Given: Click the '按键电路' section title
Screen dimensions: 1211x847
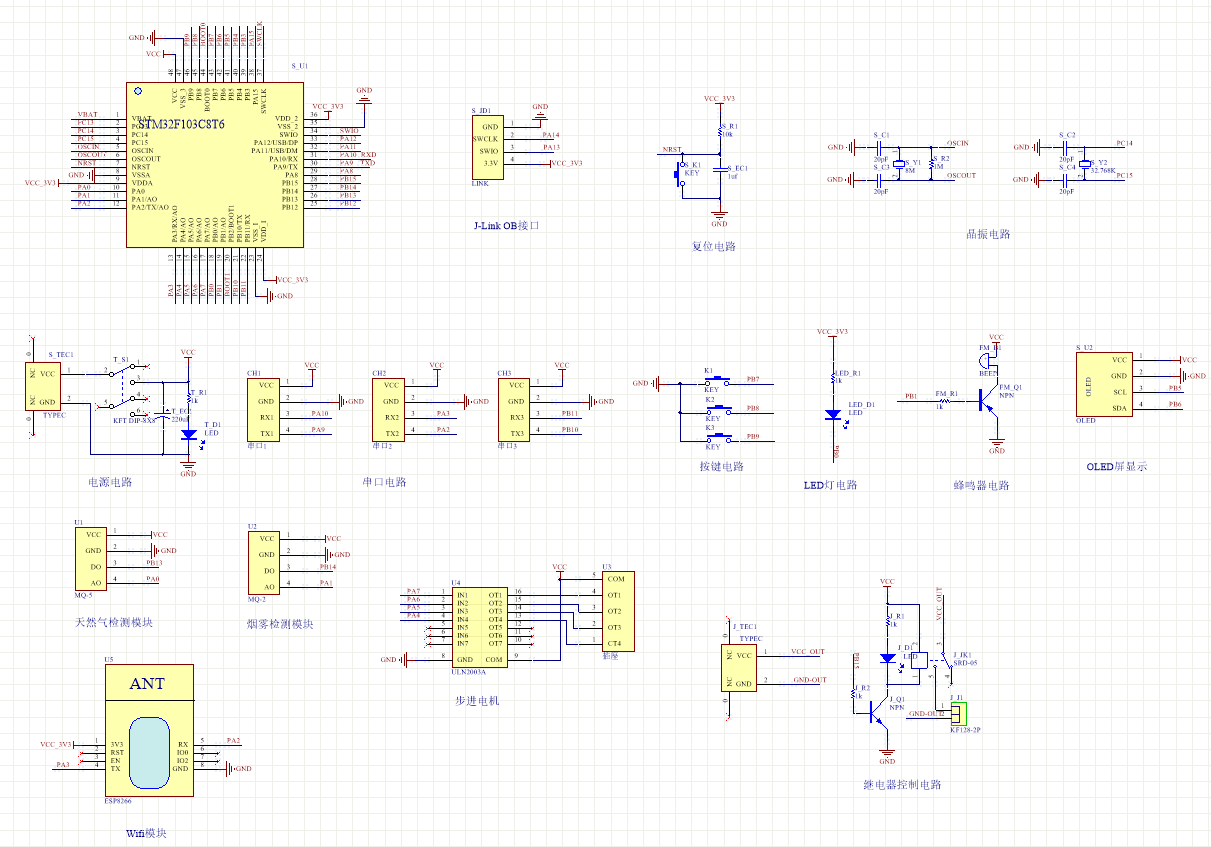Looking at the screenshot, I should point(721,466).
